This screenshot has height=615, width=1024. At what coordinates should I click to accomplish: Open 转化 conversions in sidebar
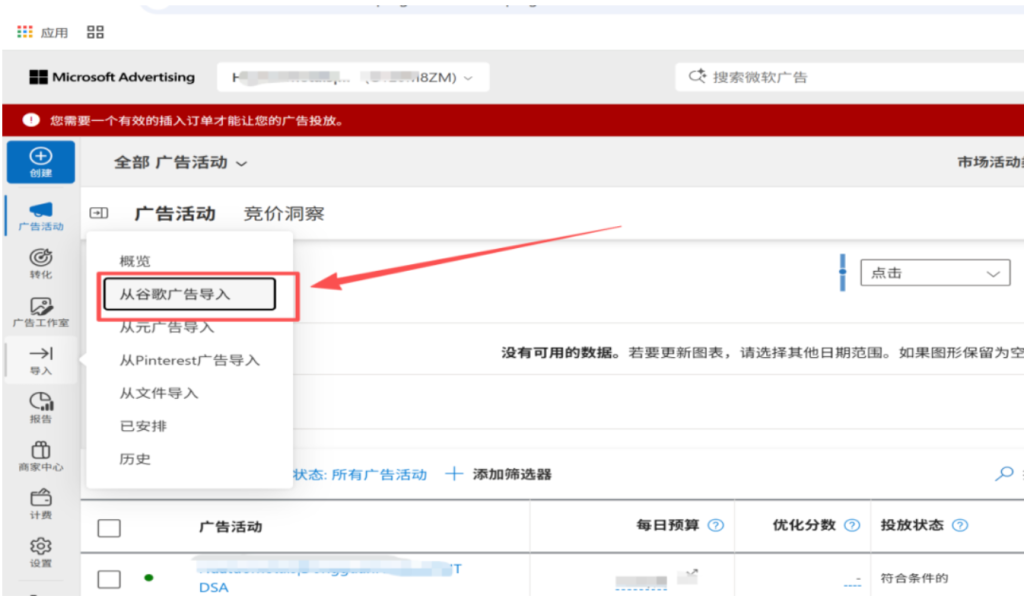pyautogui.click(x=40, y=264)
